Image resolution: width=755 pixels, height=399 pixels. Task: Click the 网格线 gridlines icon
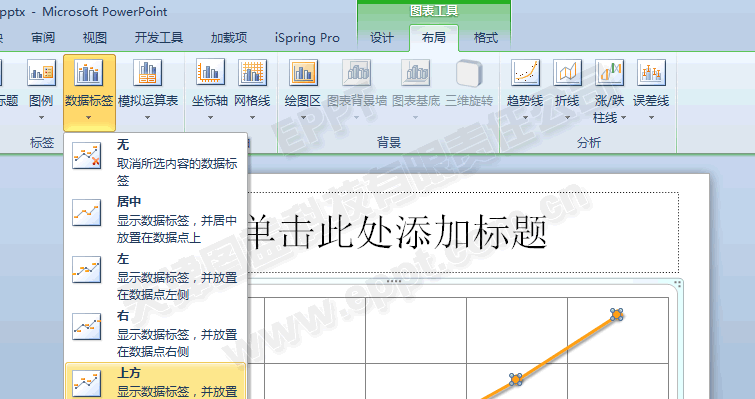click(x=252, y=73)
